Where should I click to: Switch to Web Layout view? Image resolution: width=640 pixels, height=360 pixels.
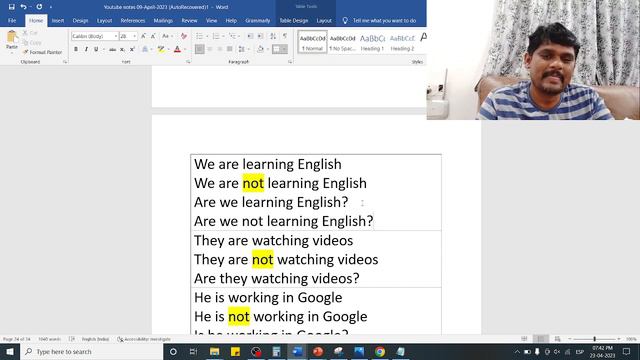[x=558, y=339]
